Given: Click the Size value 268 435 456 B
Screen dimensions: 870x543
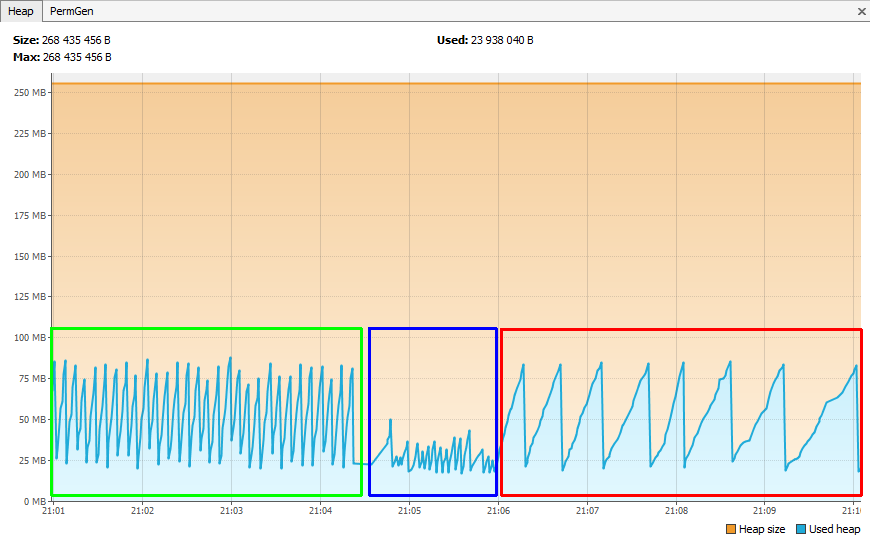Looking at the screenshot, I should pos(77,40).
